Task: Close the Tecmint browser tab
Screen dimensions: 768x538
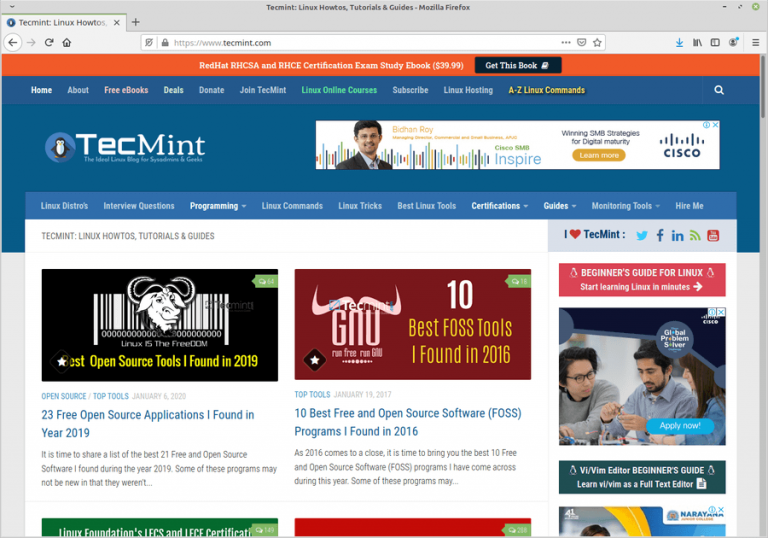Action: coord(117,23)
